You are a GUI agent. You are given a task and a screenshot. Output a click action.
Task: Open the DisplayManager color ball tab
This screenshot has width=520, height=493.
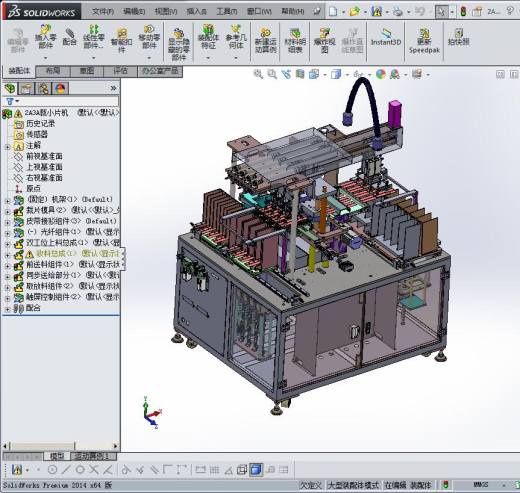pyautogui.click(x=60, y=88)
